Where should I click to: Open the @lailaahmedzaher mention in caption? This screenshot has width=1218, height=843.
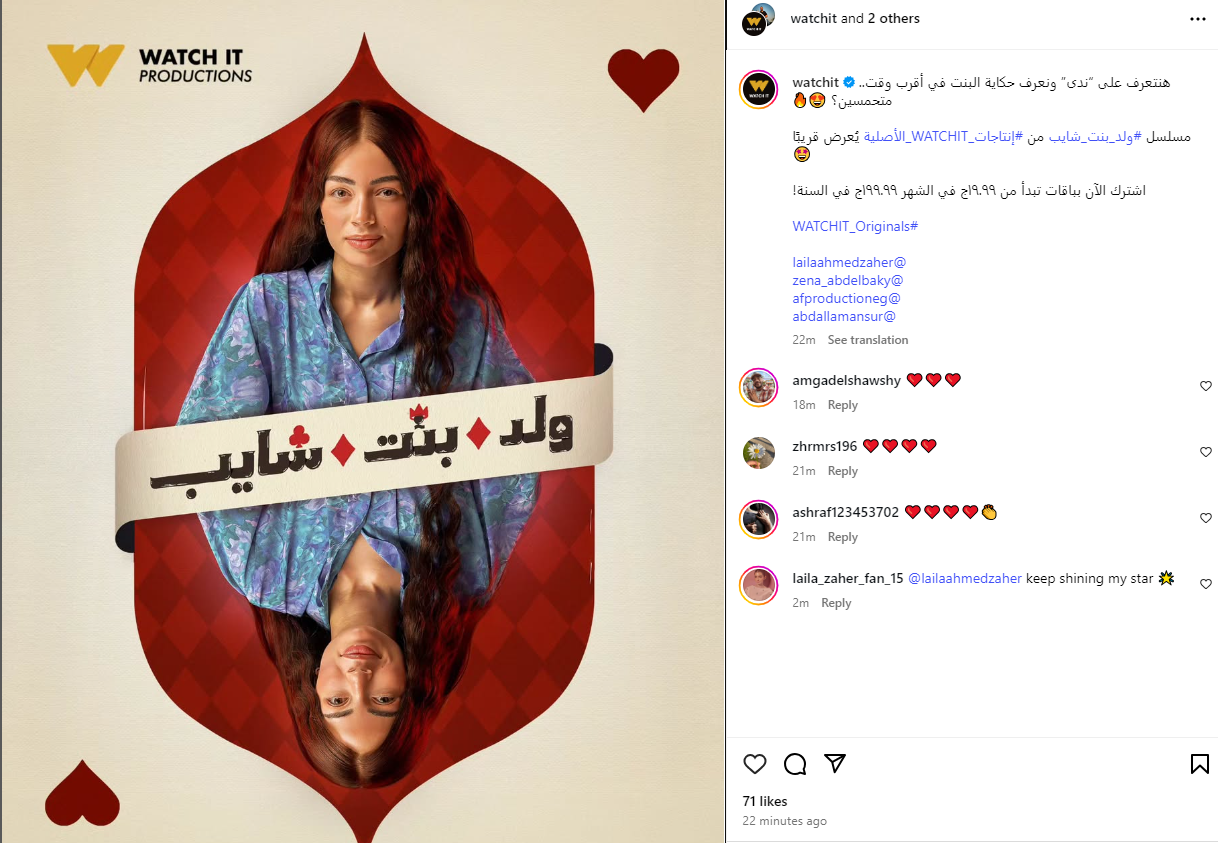click(x=849, y=262)
